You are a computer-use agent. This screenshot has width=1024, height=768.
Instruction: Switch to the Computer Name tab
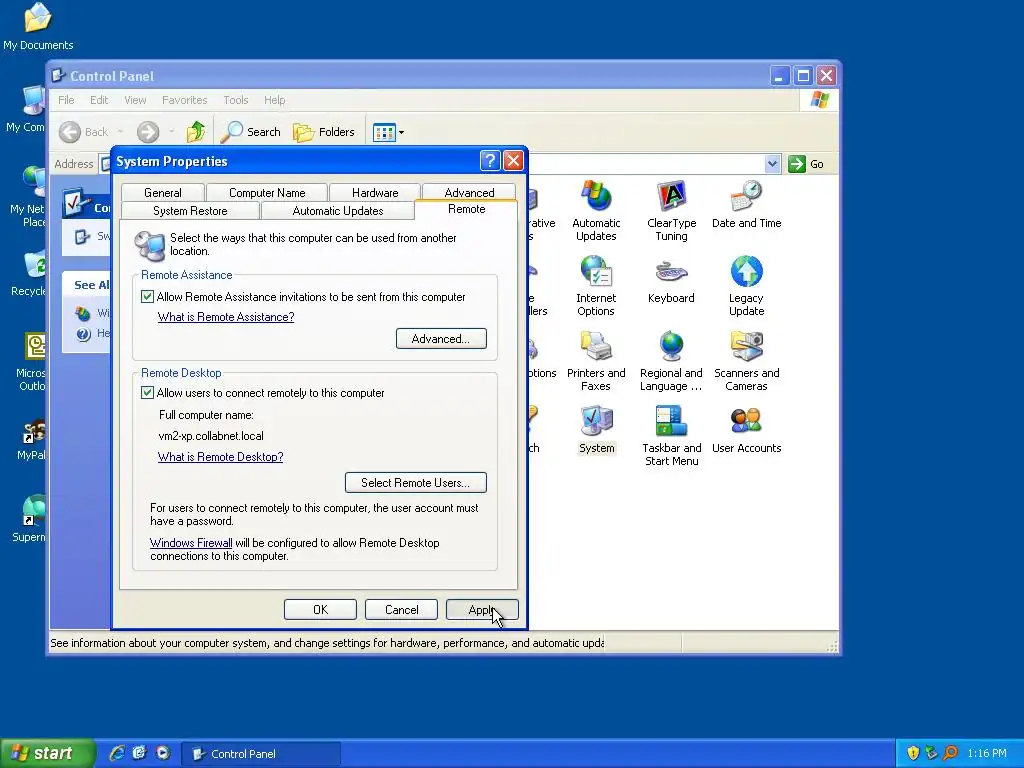coord(266,193)
